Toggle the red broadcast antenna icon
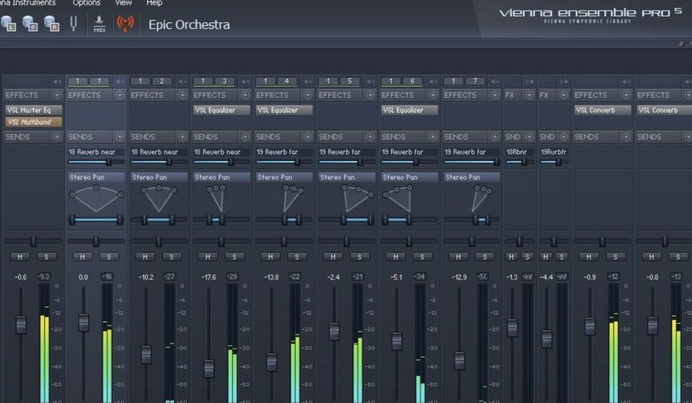Viewport: 692px width, 403px height. 125,23
